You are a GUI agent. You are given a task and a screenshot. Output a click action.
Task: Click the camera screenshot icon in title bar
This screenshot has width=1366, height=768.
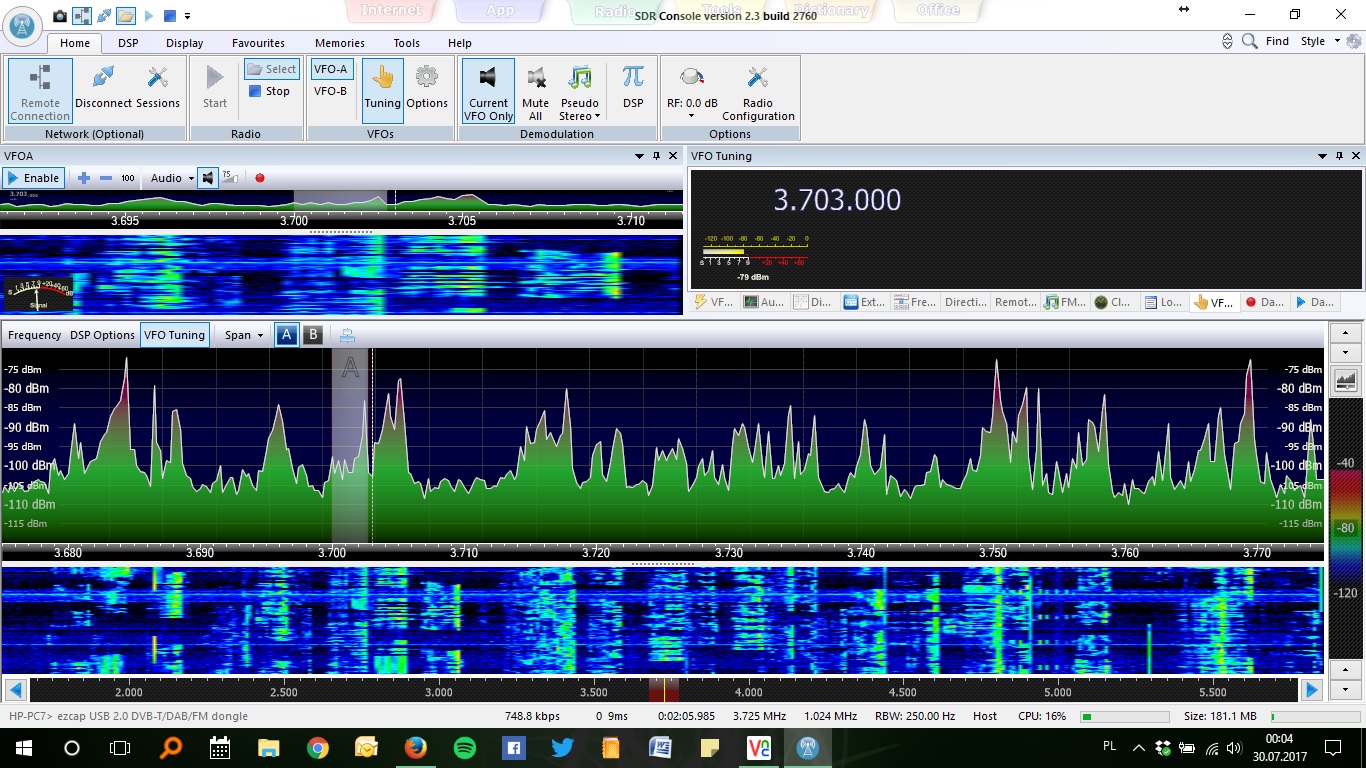[60, 15]
